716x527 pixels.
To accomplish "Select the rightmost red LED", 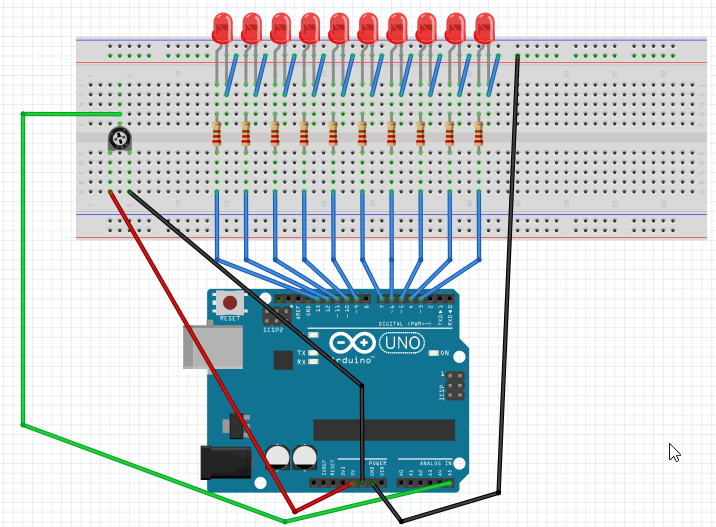I will (x=485, y=27).
